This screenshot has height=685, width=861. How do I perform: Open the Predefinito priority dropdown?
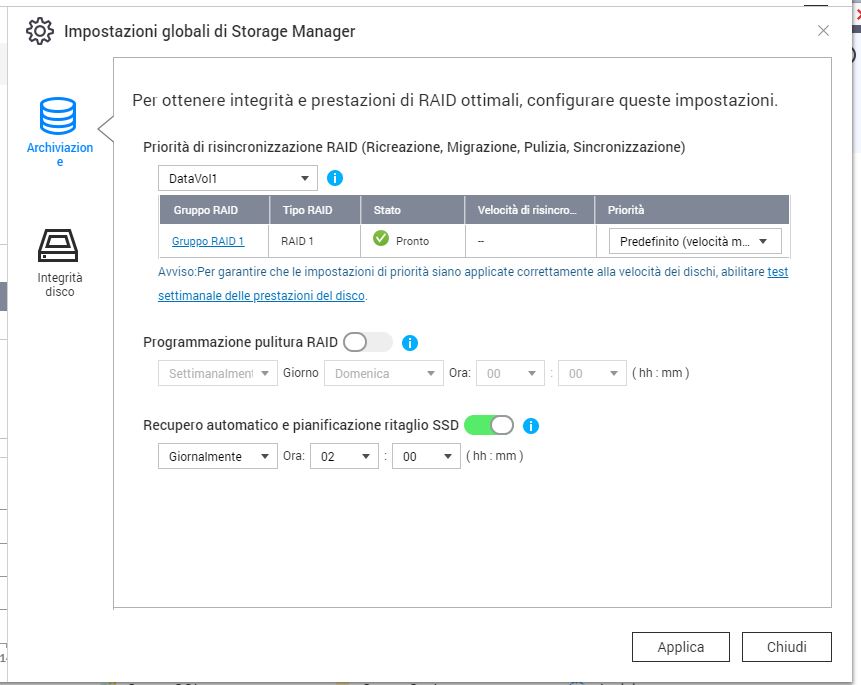point(695,241)
